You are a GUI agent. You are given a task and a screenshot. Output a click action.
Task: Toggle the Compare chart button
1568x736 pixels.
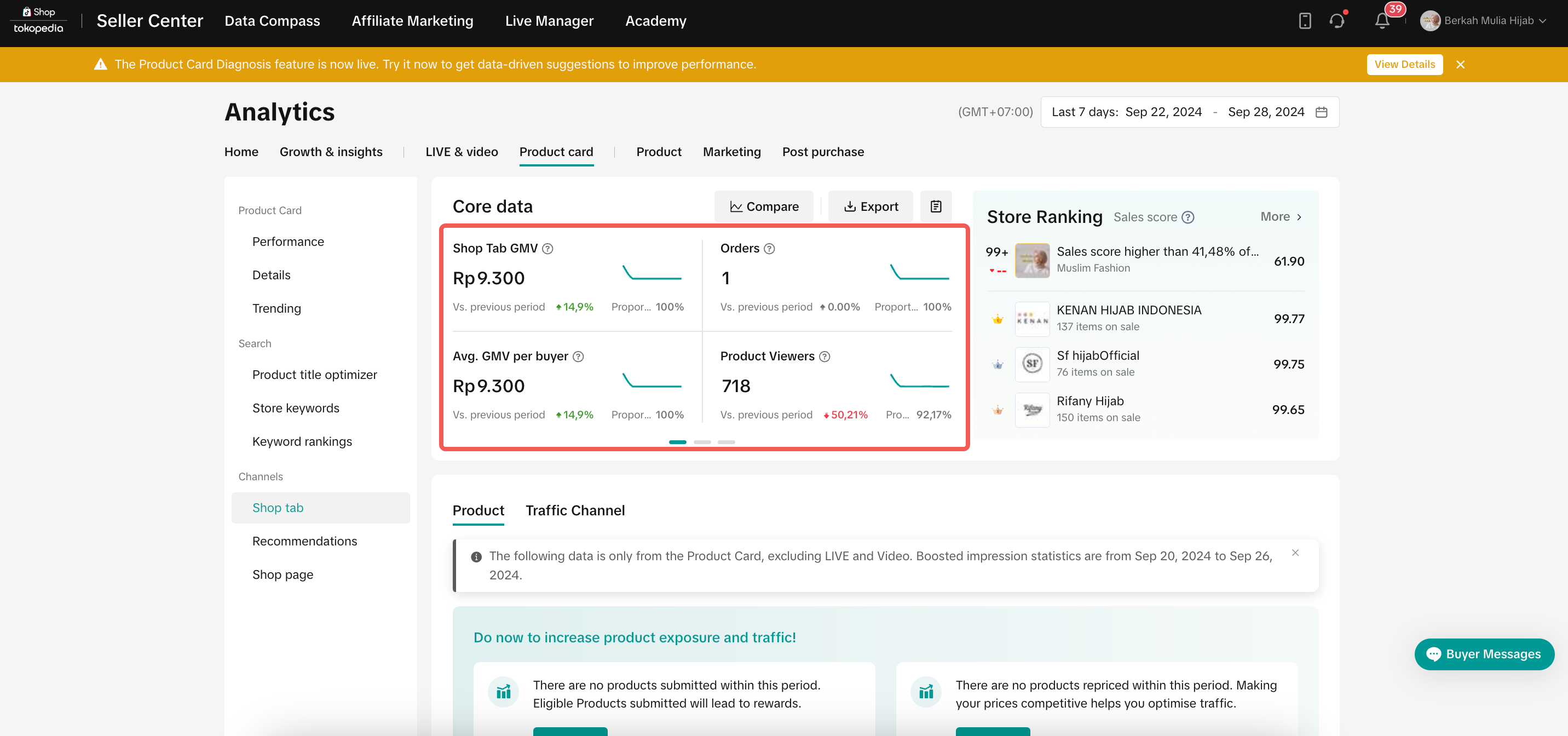763,206
